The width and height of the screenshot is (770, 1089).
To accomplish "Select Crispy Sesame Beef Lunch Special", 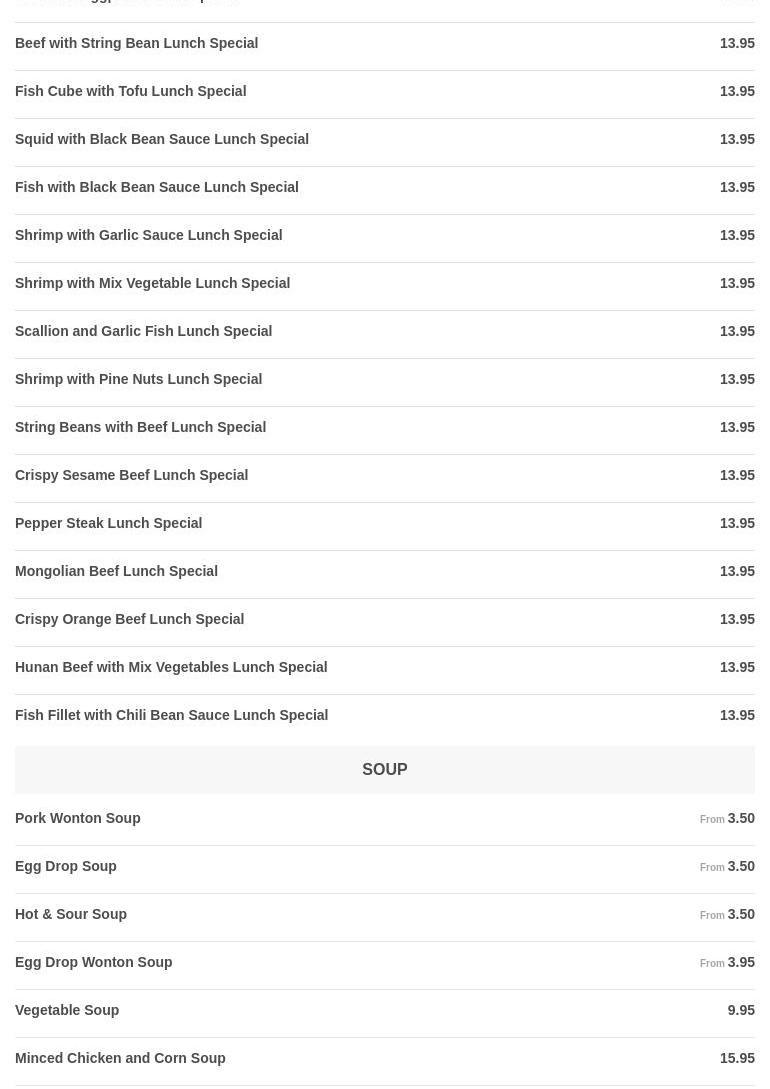I will (x=131, y=475).
